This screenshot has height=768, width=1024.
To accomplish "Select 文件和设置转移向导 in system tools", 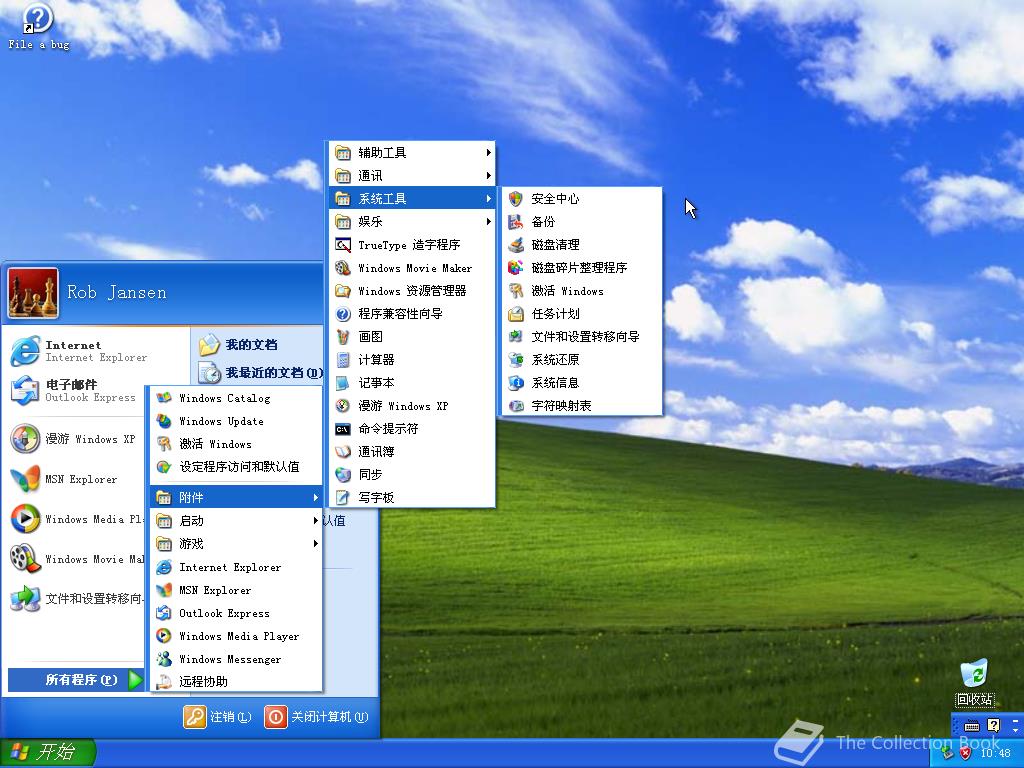I will tap(582, 337).
